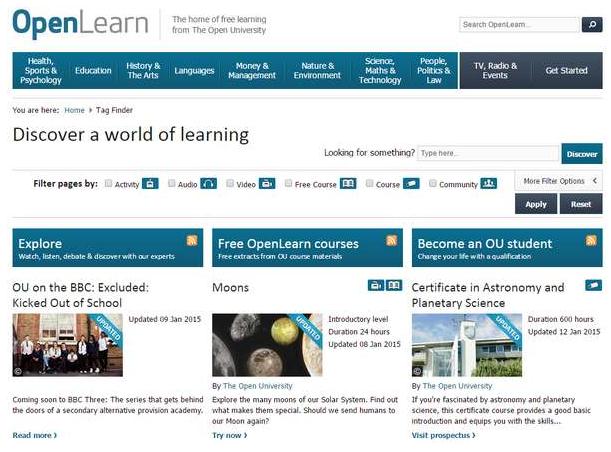
Task: Click Visit prospectus link
Action: tap(443, 435)
